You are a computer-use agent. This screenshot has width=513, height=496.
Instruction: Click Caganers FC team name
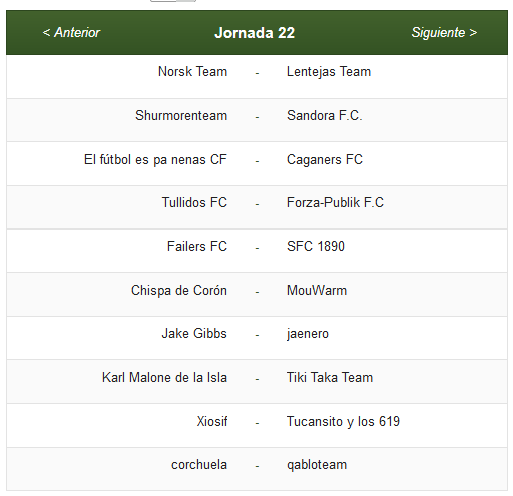pos(325,159)
